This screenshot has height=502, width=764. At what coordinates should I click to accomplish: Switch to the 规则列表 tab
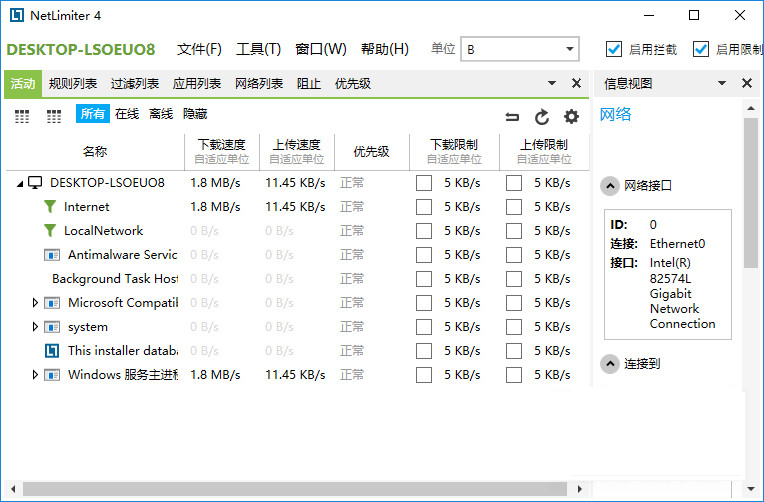(73, 84)
